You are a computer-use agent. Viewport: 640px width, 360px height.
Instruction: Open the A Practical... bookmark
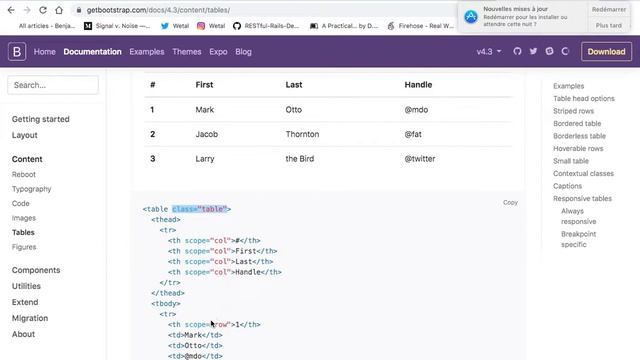tap(344, 26)
